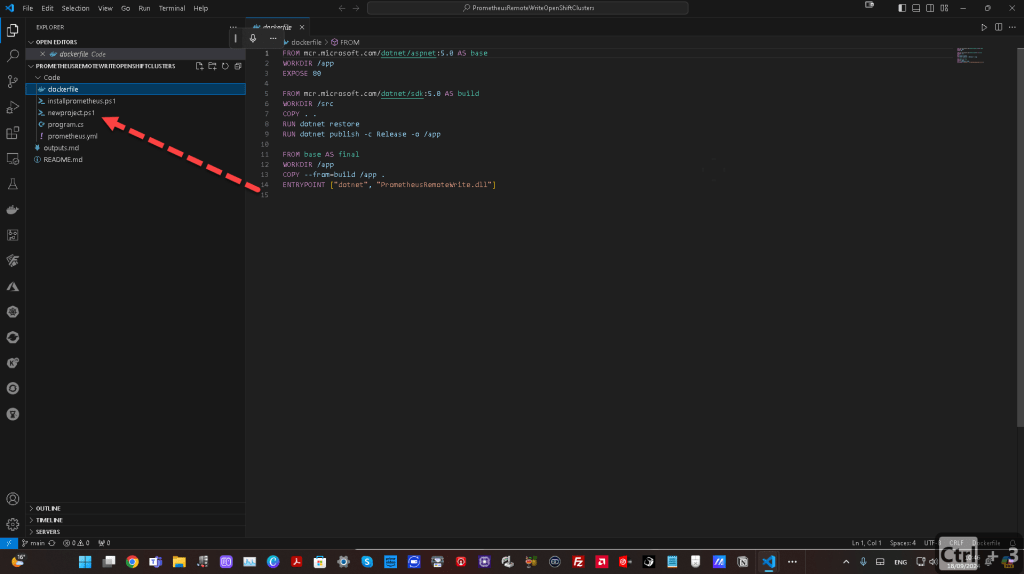Open the Manage gear icon
The image size is (1024, 574).
pyautogui.click(x=12, y=524)
